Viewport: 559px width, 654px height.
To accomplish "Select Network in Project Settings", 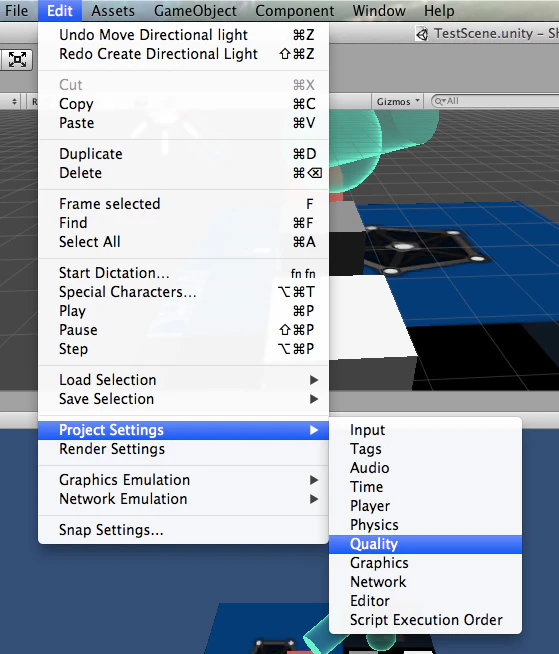I will point(426,582).
